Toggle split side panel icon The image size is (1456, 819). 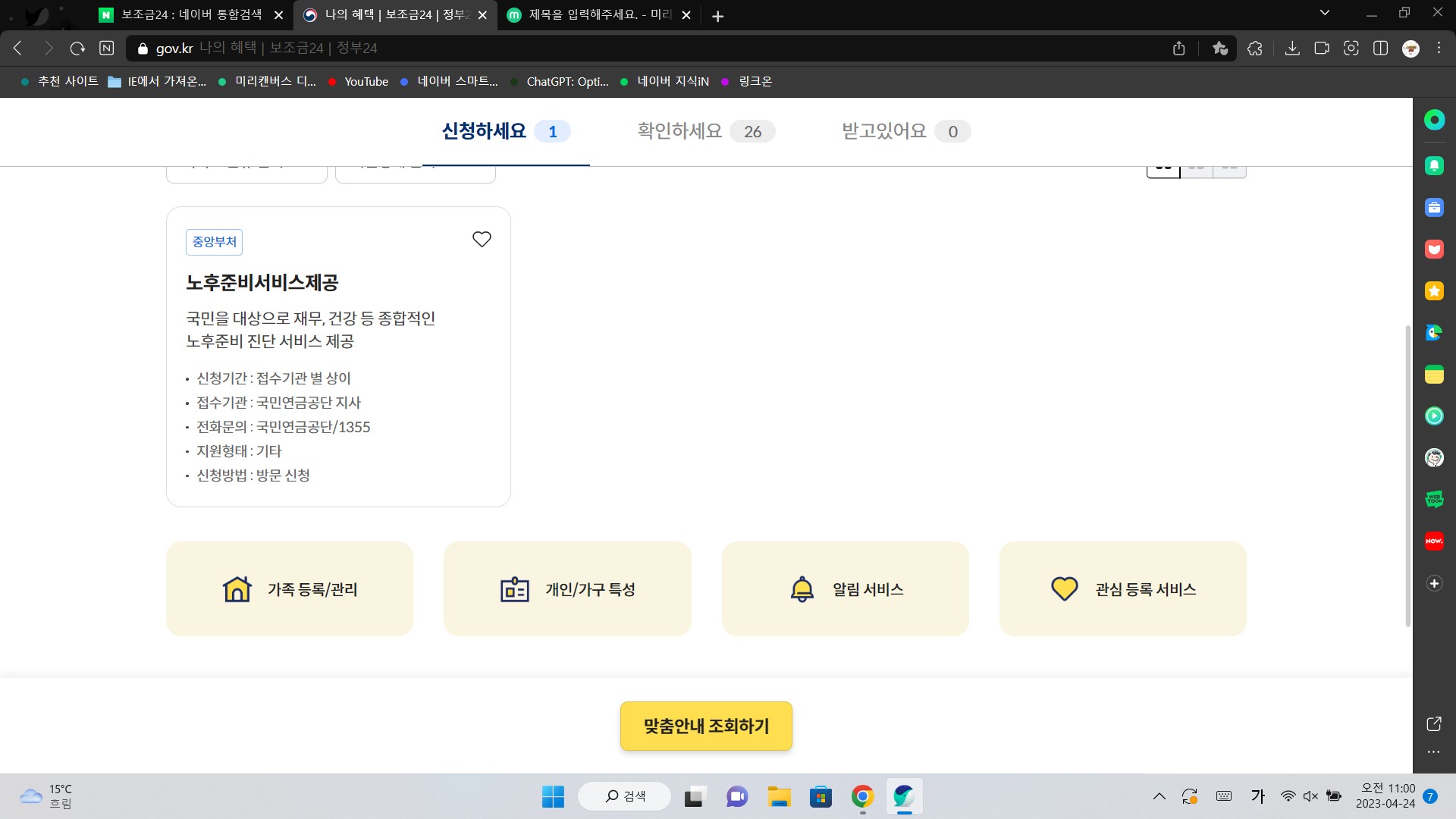point(1381,49)
